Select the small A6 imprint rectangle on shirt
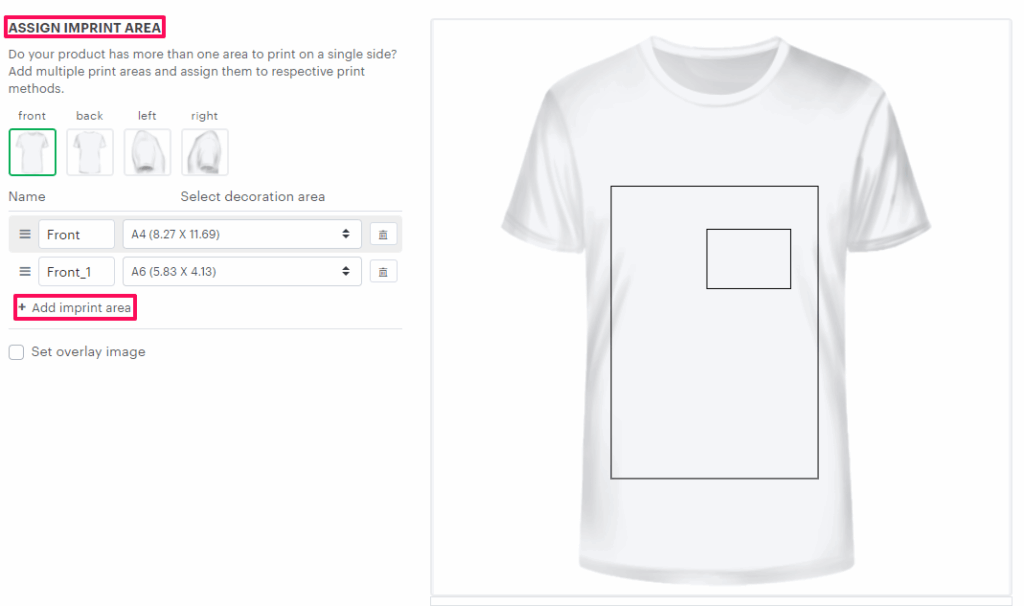 click(748, 259)
